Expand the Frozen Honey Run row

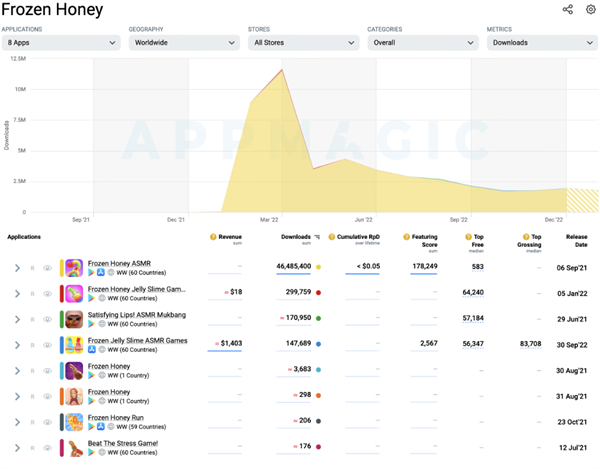[17, 422]
